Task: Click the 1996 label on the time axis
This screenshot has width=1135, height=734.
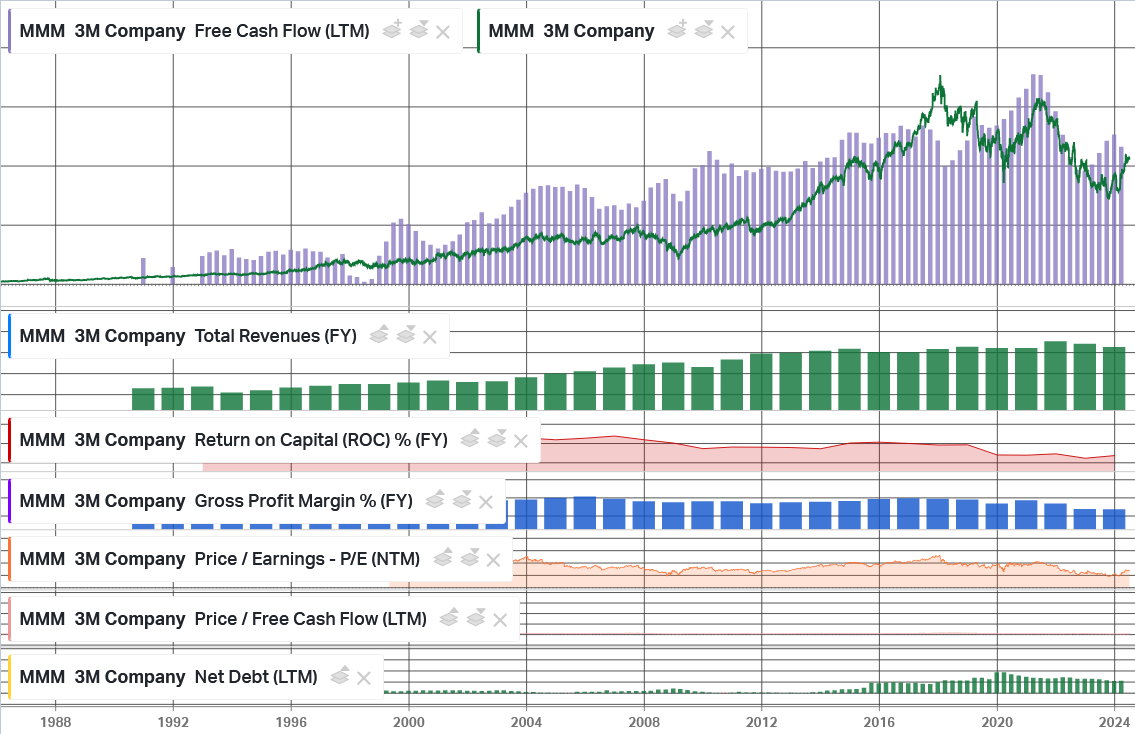Action: pos(291,722)
